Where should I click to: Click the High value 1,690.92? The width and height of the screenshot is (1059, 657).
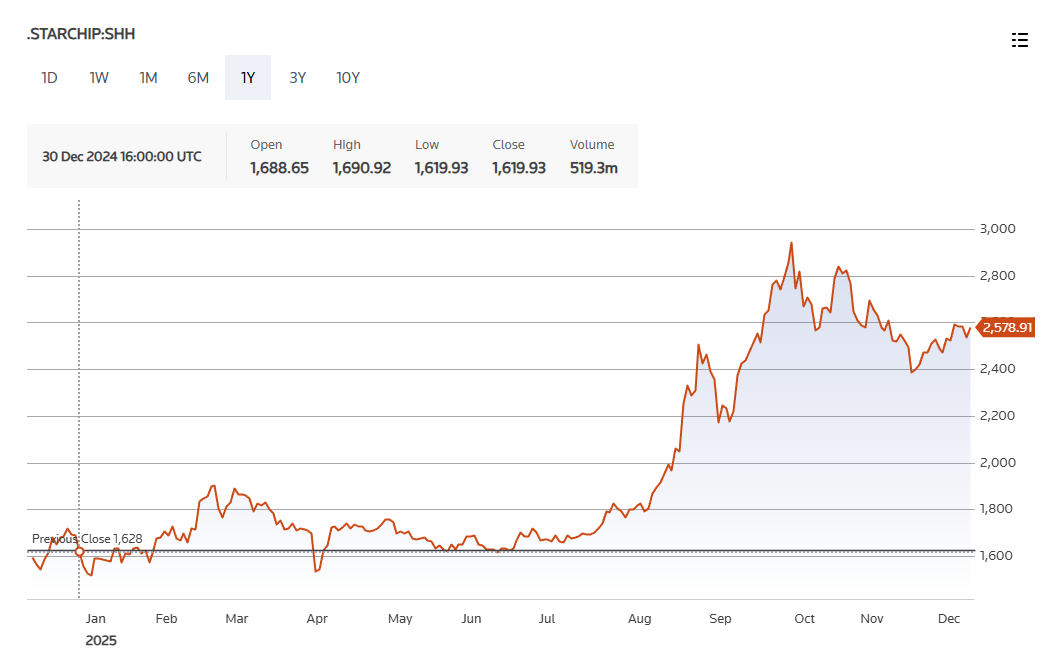click(361, 168)
